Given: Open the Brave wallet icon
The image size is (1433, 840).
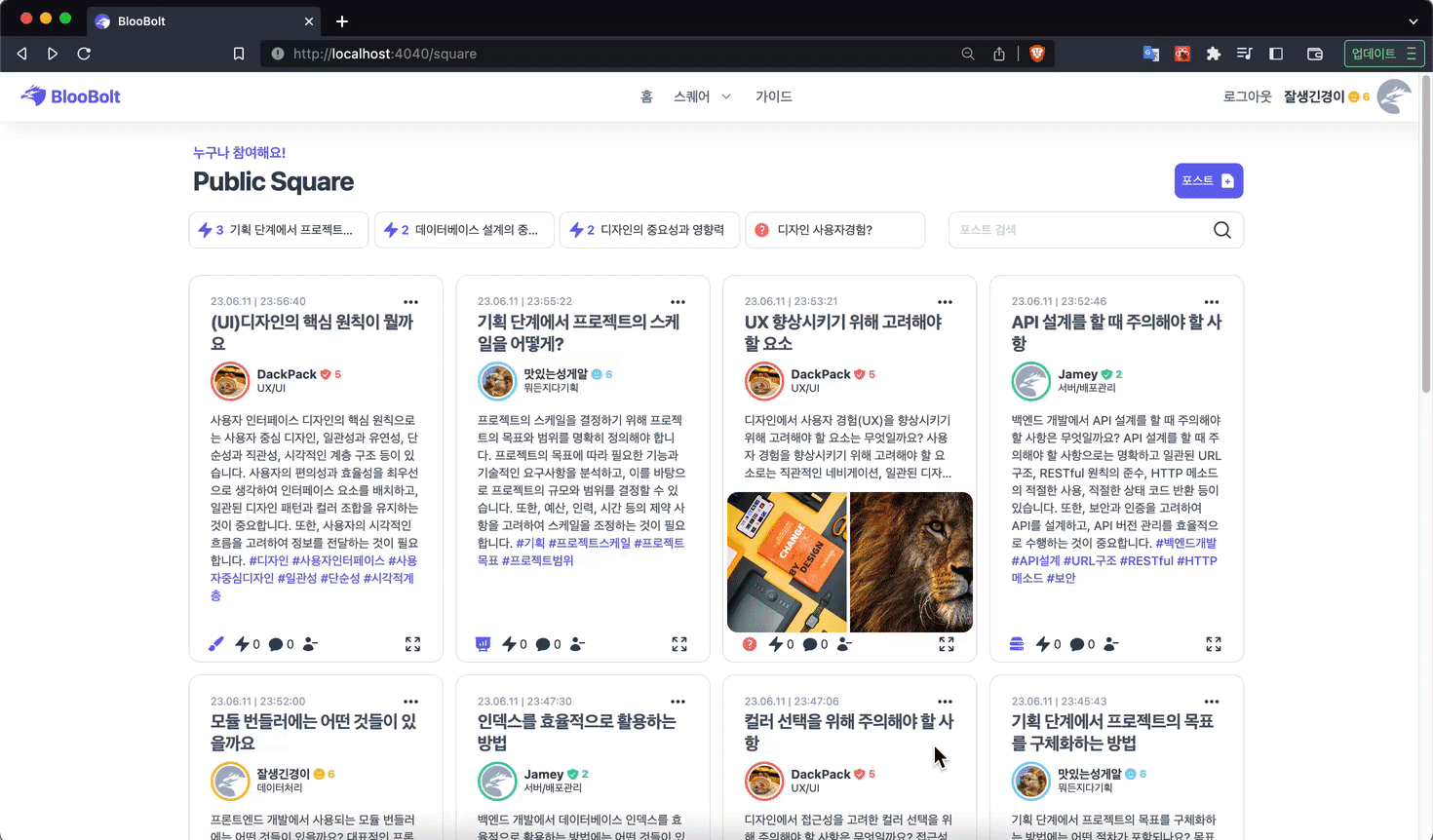Looking at the screenshot, I should (x=1315, y=54).
